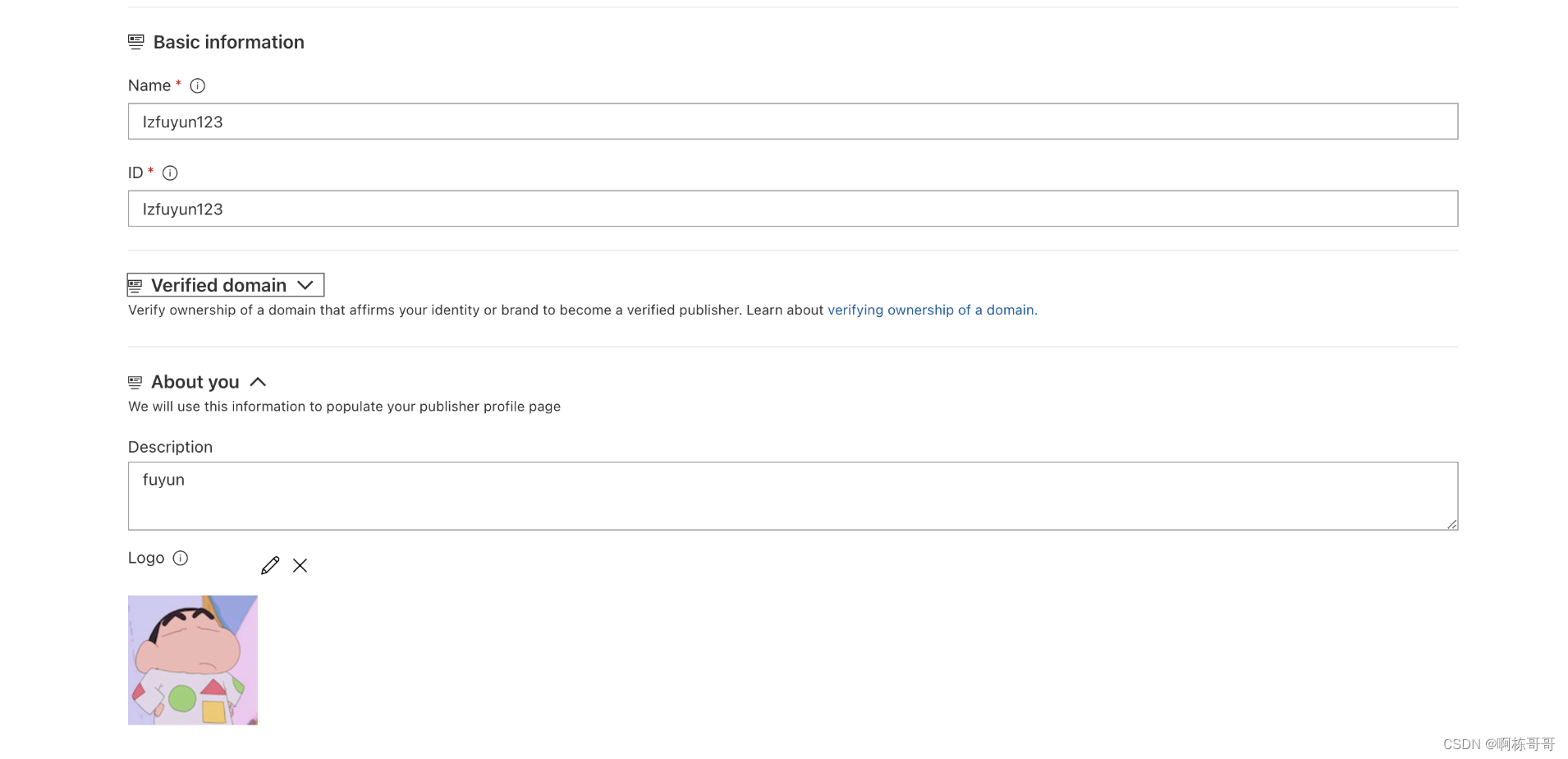The image size is (1568, 759).
Task: Click the Logo label text
Action: click(146, 558)
